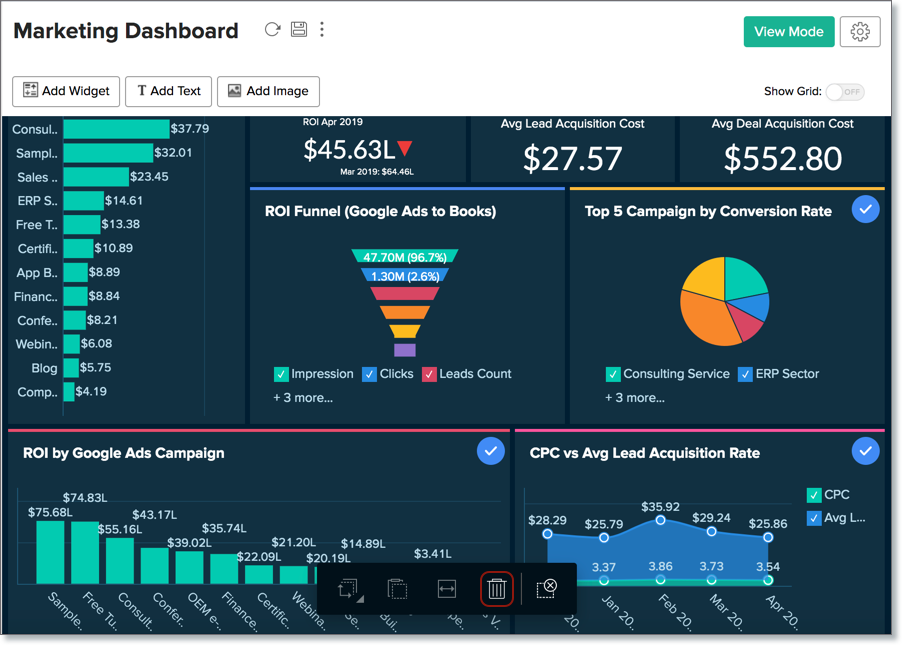This screenshot has height=645, width=902.
Task: Delete the selected widget via trash icon
Action: point(496,590)
